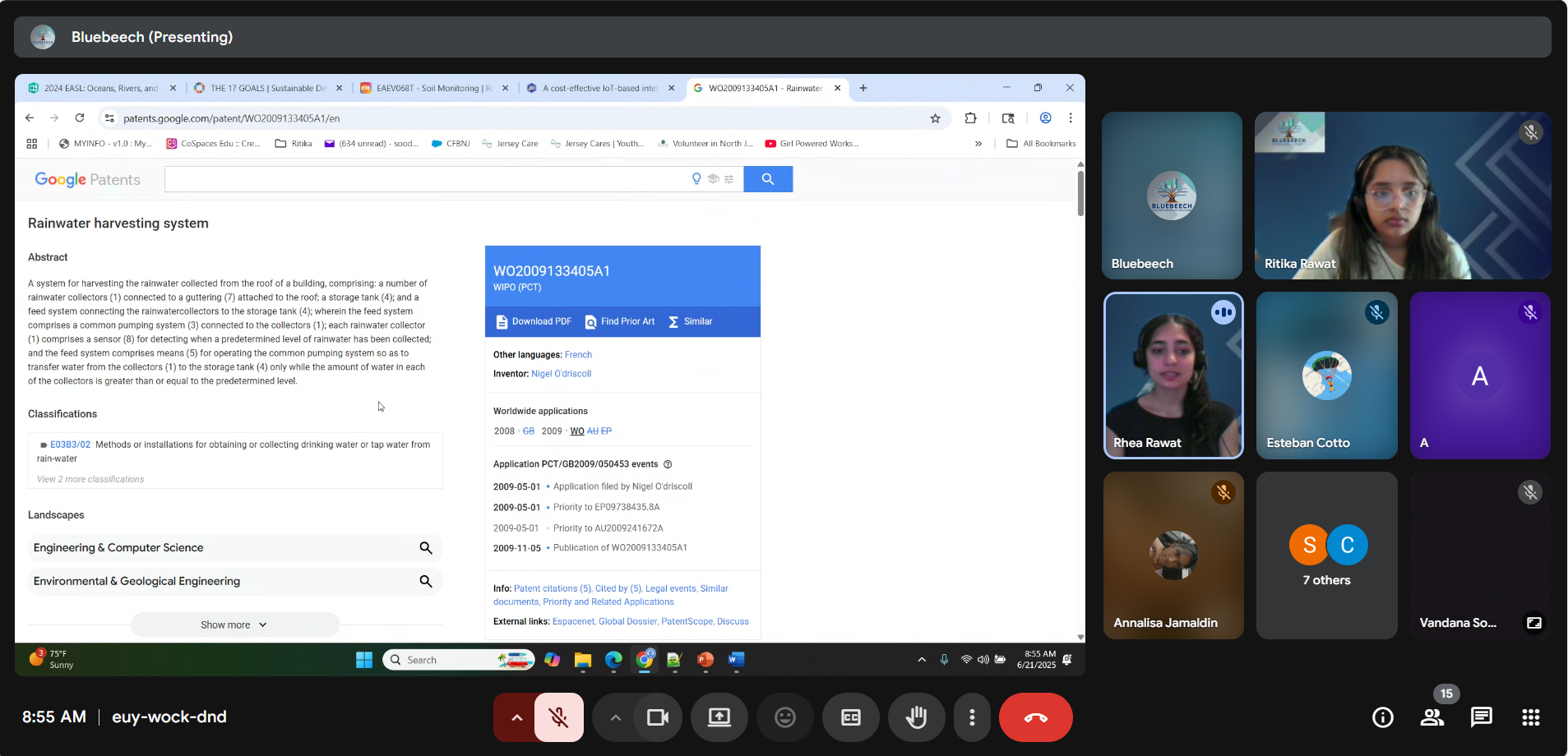1568x756 pixels.
Task: Open inventor Nigel O'driscoll's patents
Action: point(562,373)
